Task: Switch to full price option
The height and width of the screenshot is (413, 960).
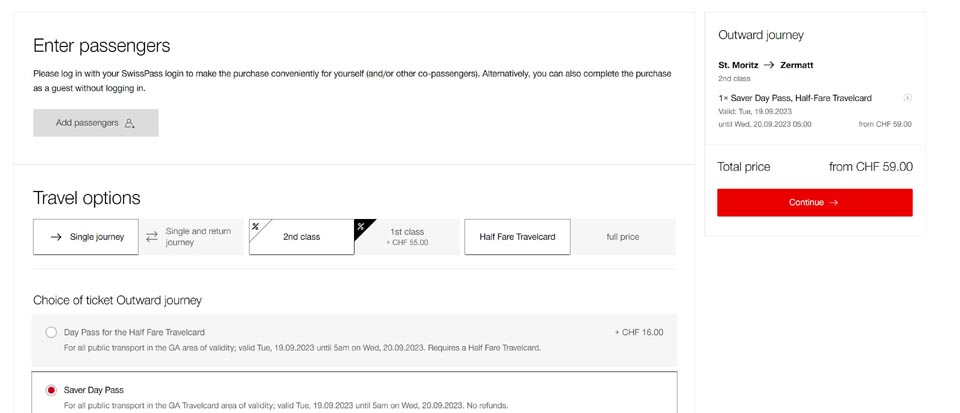Action: tap(623, 237)
